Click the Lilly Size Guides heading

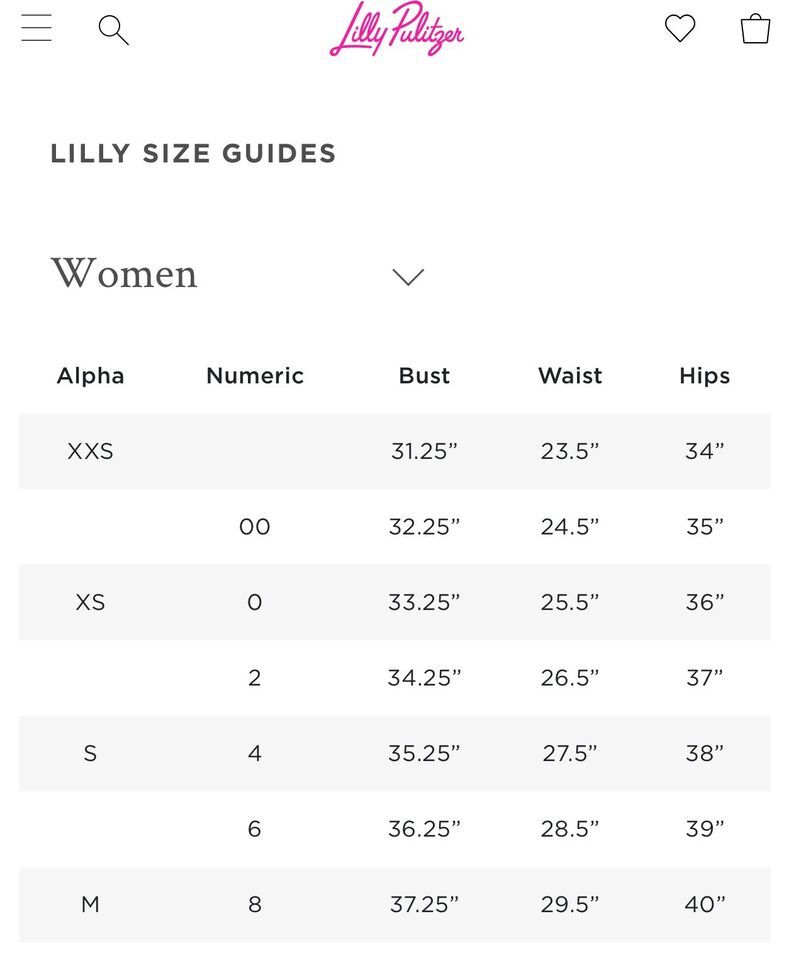point(193,153)
